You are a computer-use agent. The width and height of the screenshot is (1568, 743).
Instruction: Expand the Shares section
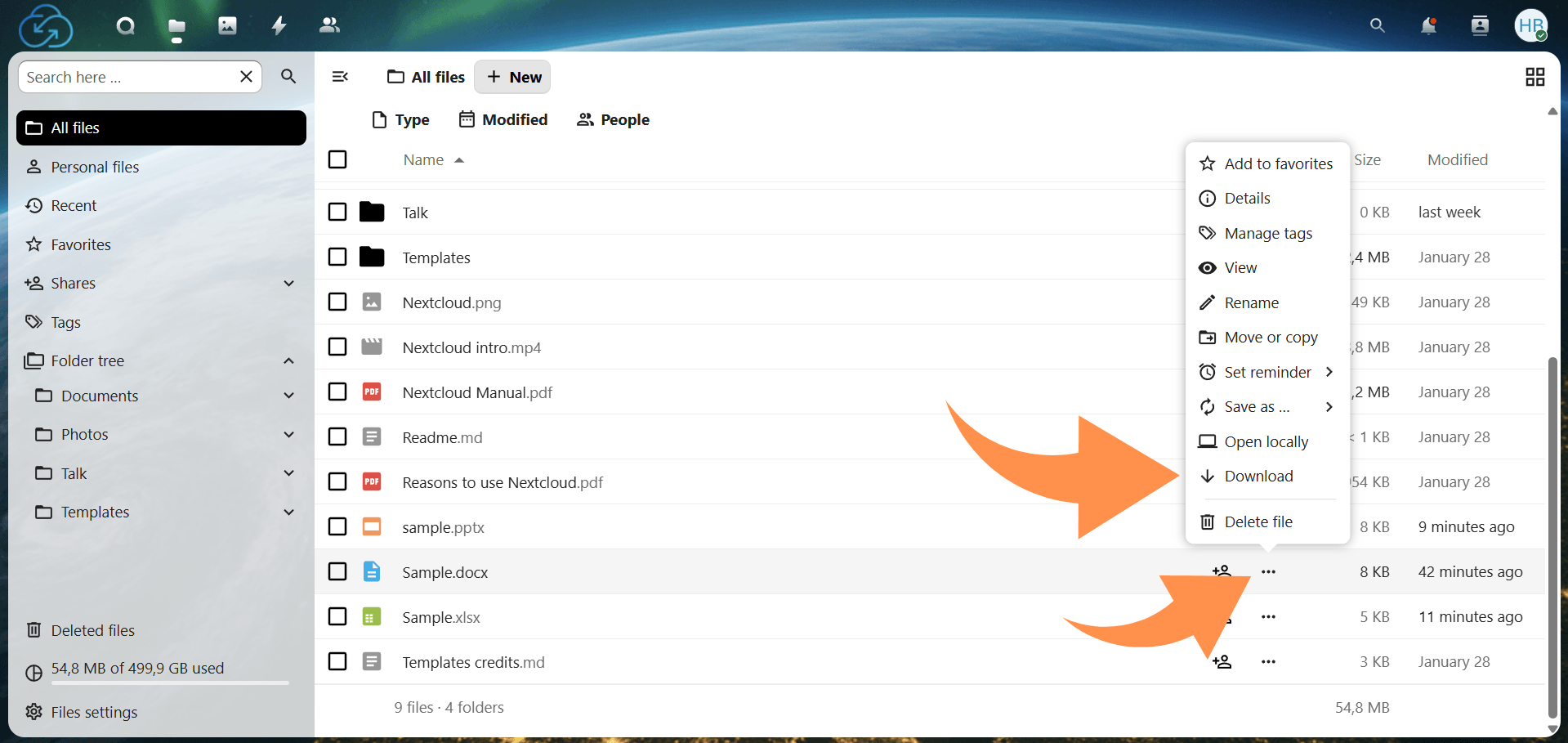(288, 283)
